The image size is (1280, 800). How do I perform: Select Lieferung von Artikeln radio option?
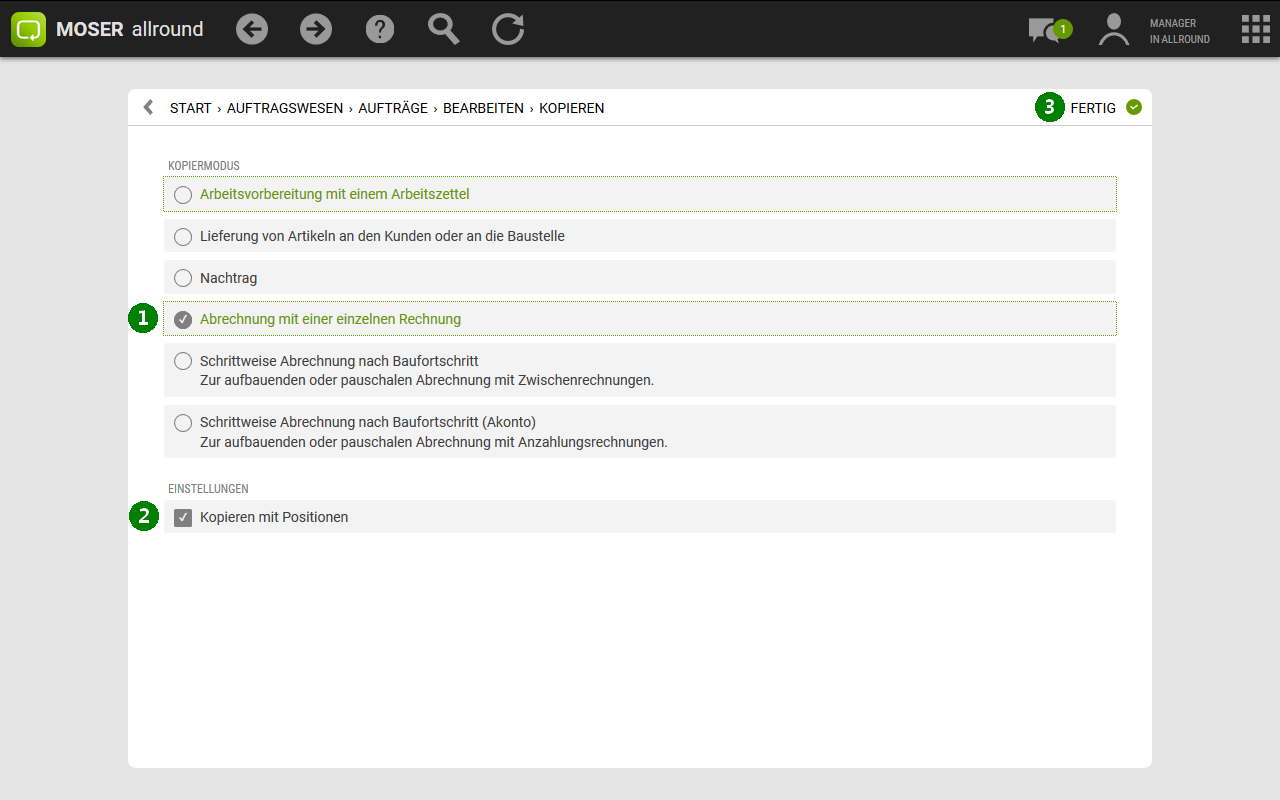183,237
